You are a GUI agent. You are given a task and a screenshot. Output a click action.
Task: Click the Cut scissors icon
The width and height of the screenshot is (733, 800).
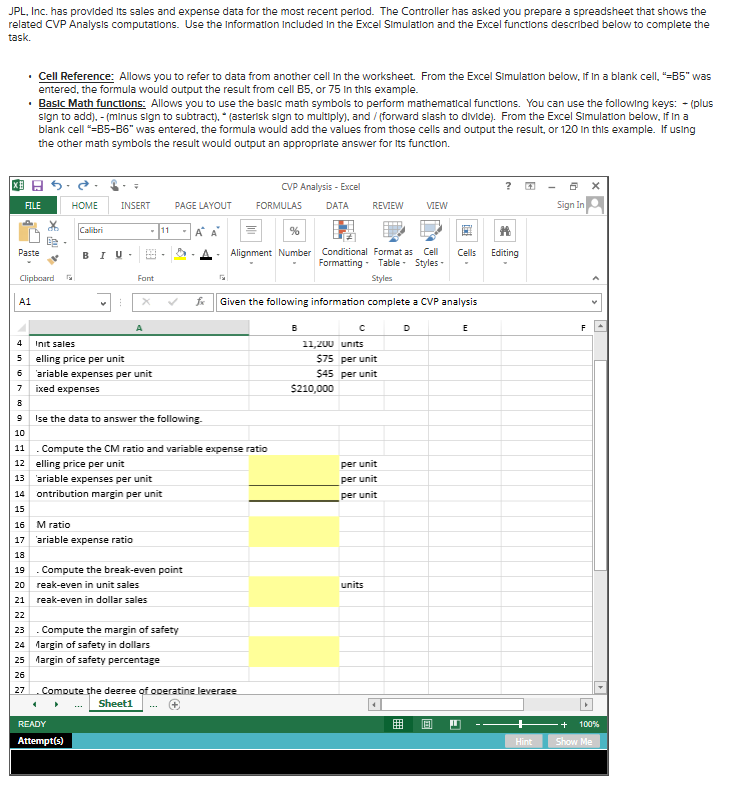[53, 226]
